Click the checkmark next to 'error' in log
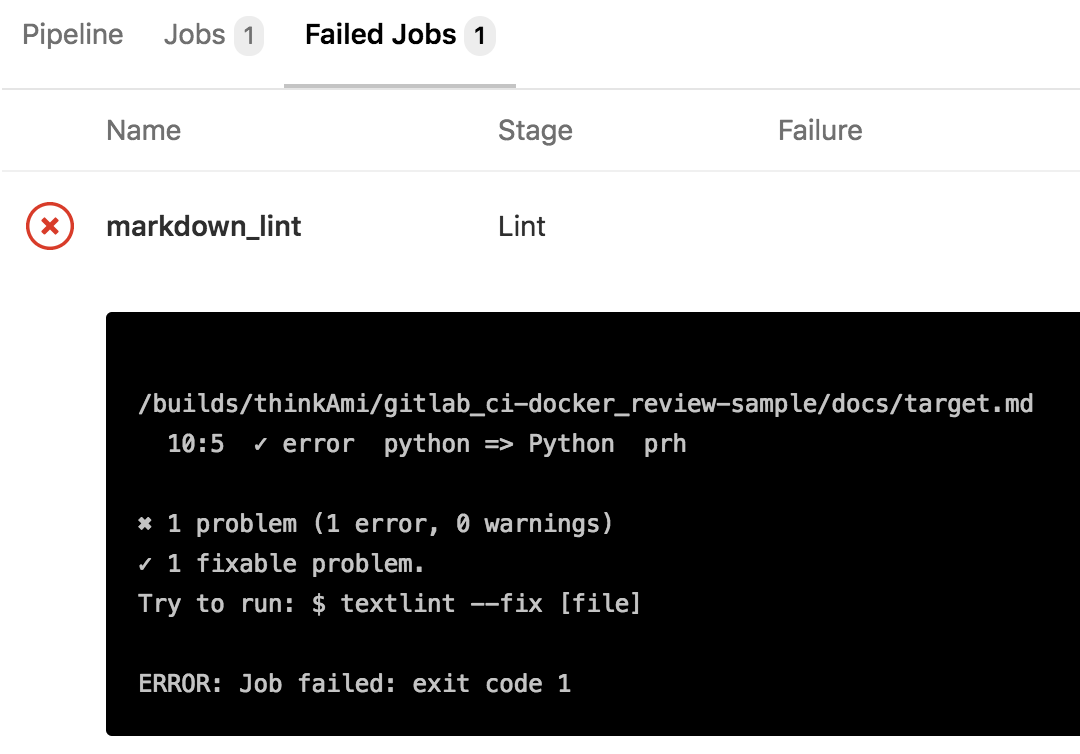Screen dimensions: 1080x754 click(x=260, y=444)
